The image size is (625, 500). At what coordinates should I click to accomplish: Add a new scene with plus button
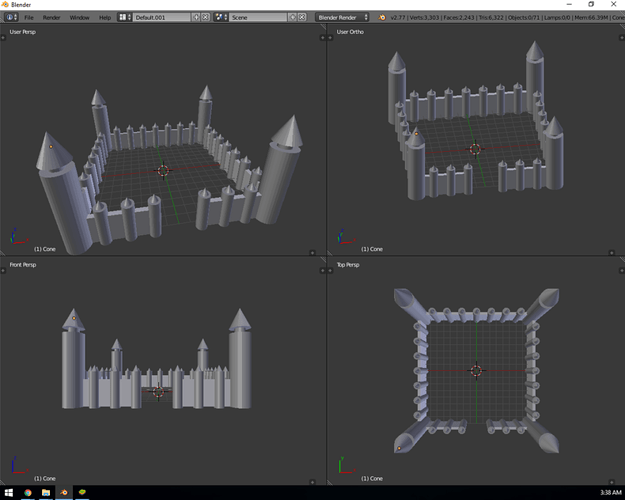pos(292,17)
